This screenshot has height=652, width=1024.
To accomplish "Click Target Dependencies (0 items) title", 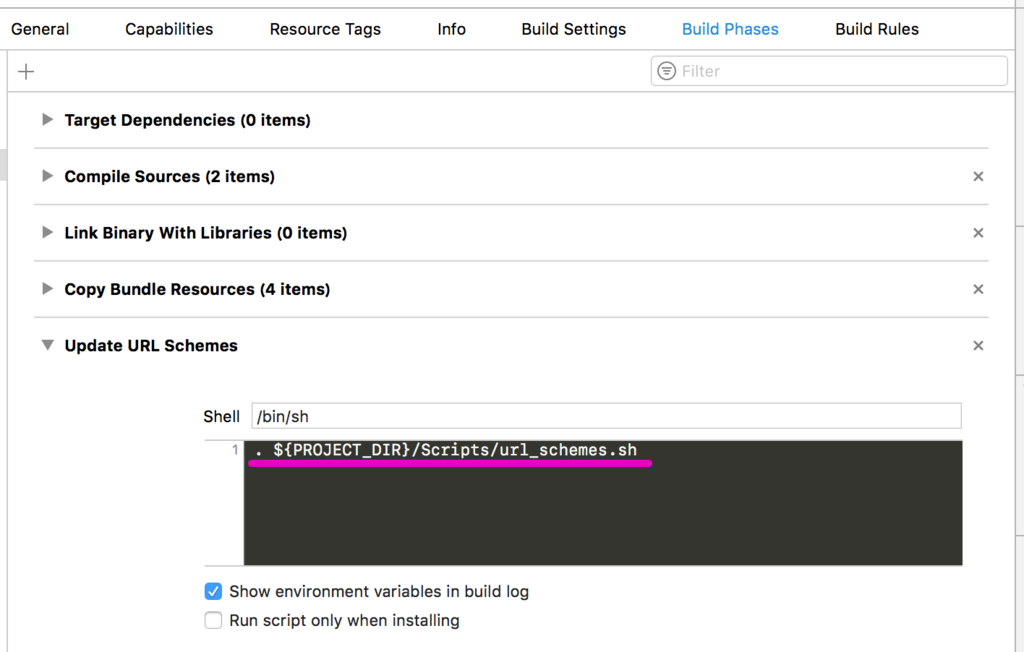I will click(x=187, y=120).
